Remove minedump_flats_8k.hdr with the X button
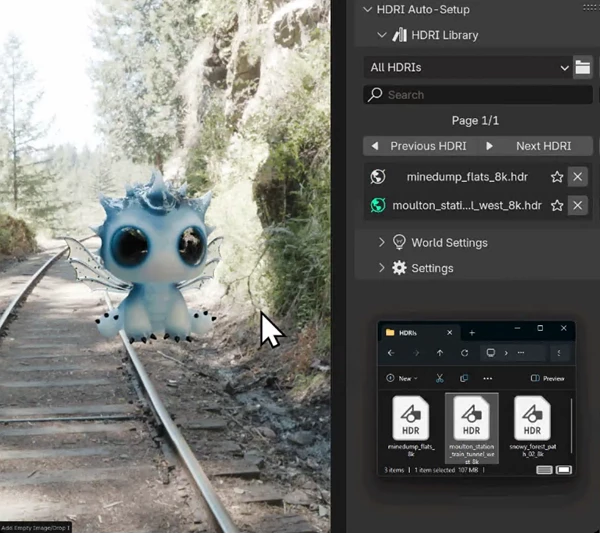600x533 pixels. pyautogui.click(x=577, y=177)
